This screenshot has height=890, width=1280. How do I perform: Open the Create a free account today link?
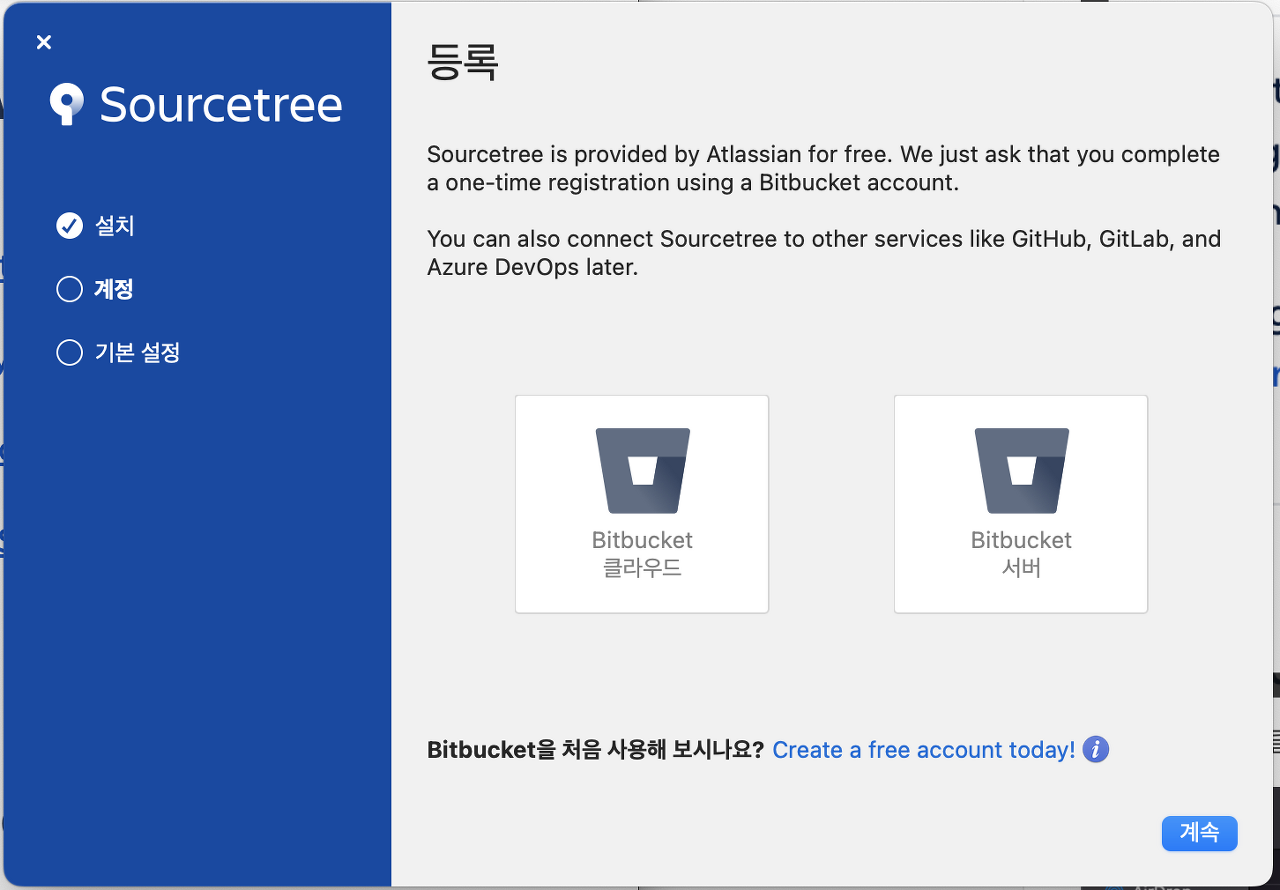point(924,750)
